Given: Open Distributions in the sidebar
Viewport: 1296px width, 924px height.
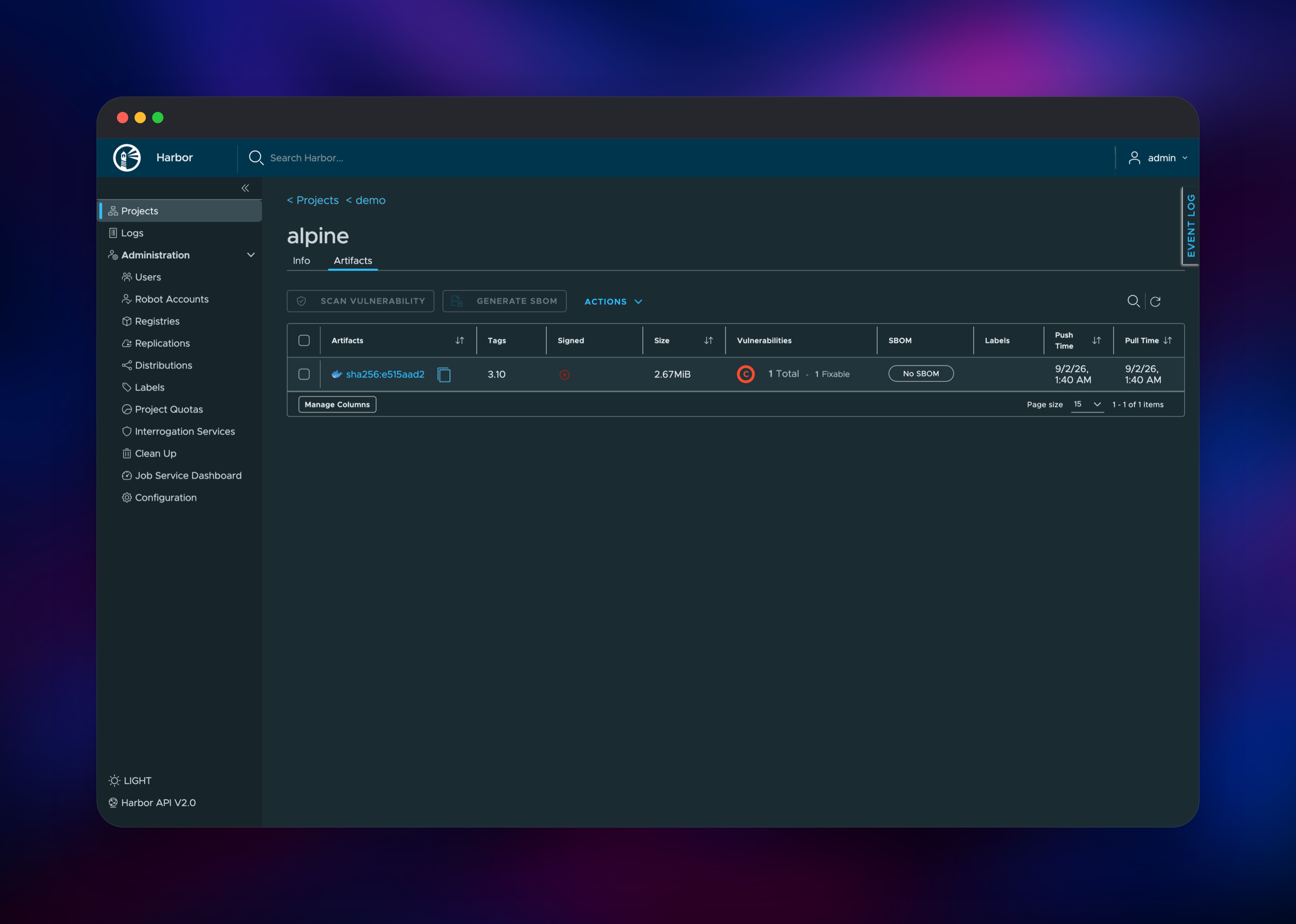Looking at the screenshot, I should point(163,365).
